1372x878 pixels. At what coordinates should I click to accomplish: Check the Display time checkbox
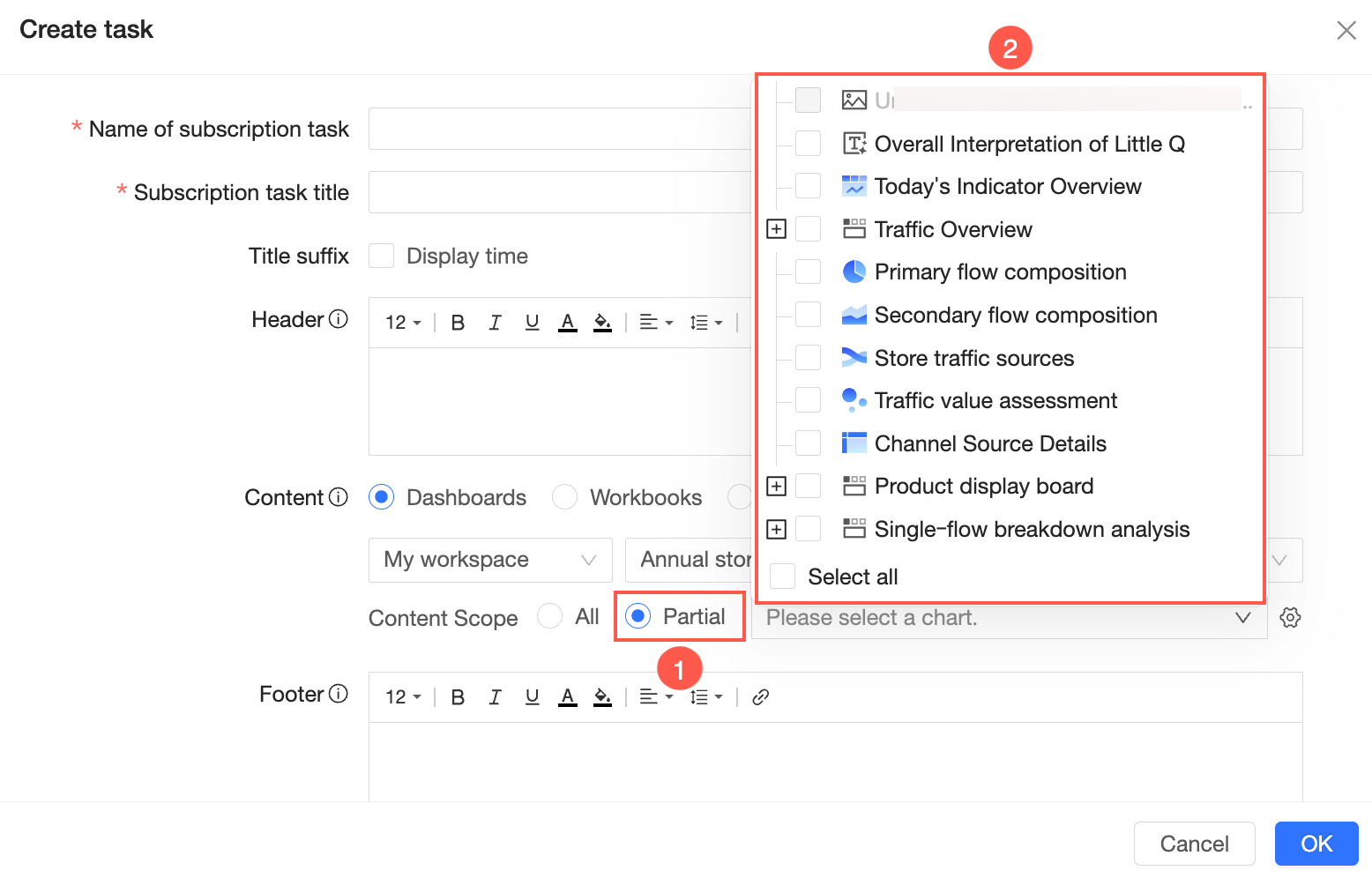click(x=381, y=256)
